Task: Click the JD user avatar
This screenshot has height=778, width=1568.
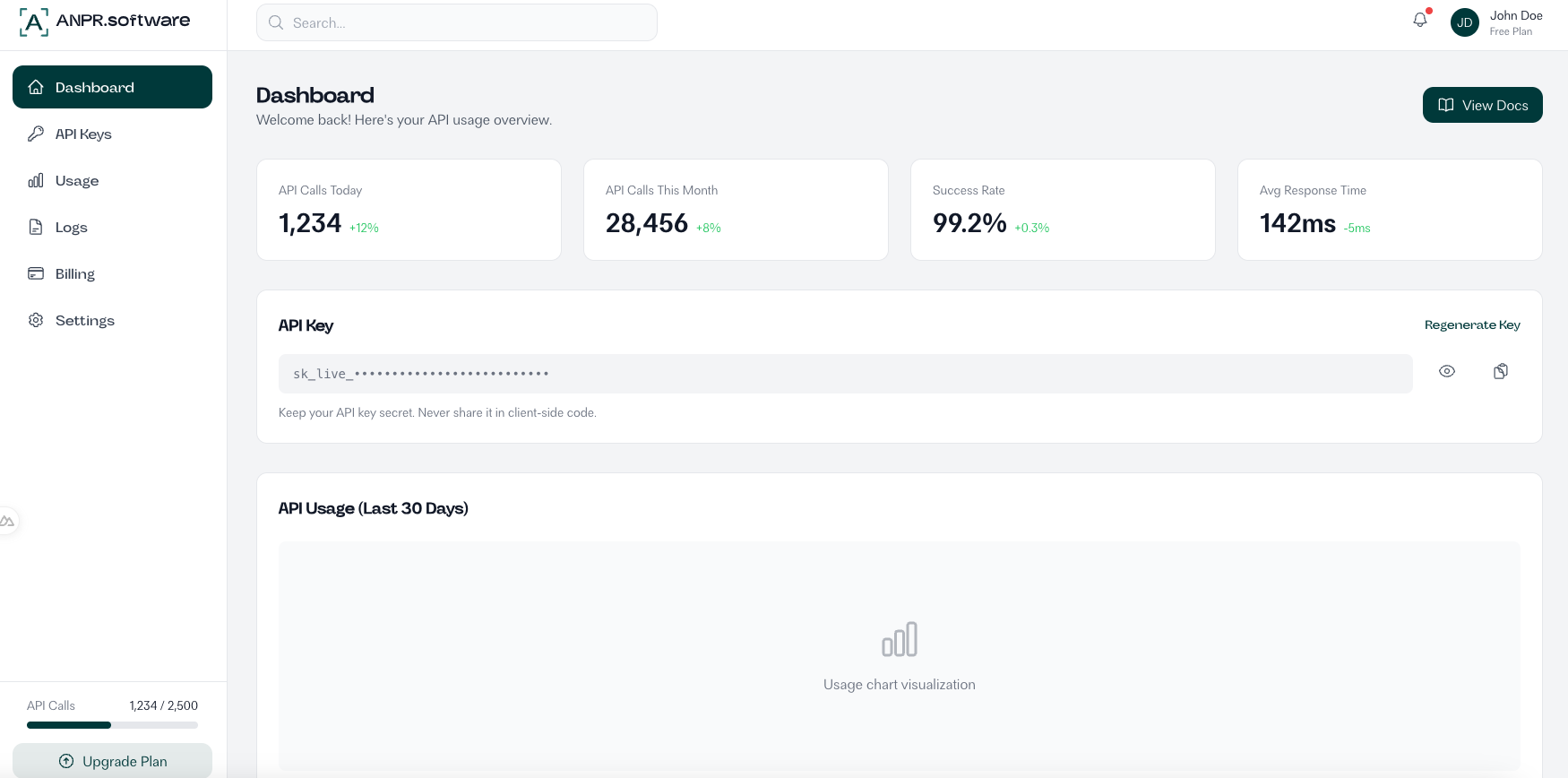Action: click(x=1464, y=22)
